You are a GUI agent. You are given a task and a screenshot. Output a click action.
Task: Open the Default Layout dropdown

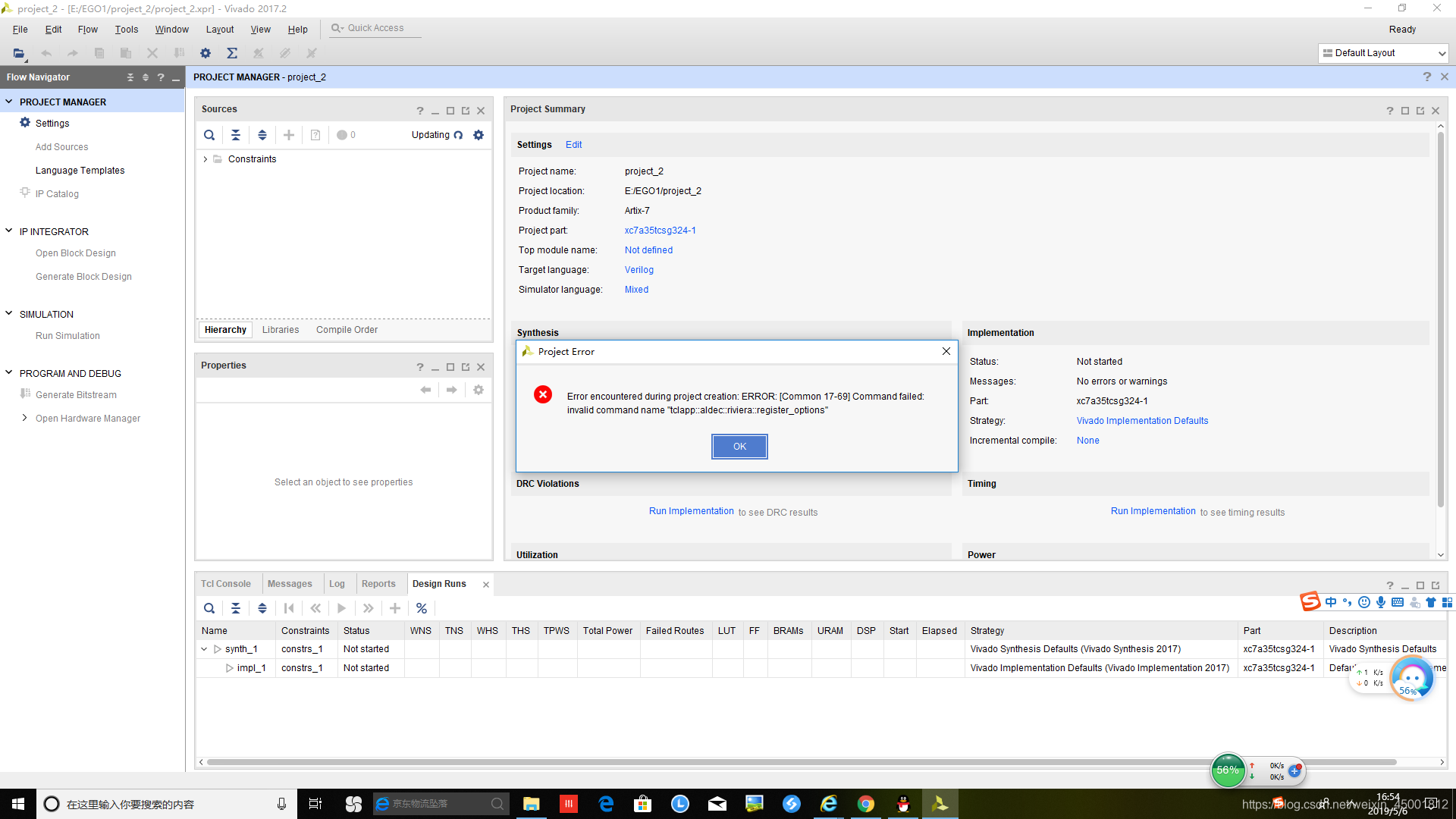coord(1383,53)
